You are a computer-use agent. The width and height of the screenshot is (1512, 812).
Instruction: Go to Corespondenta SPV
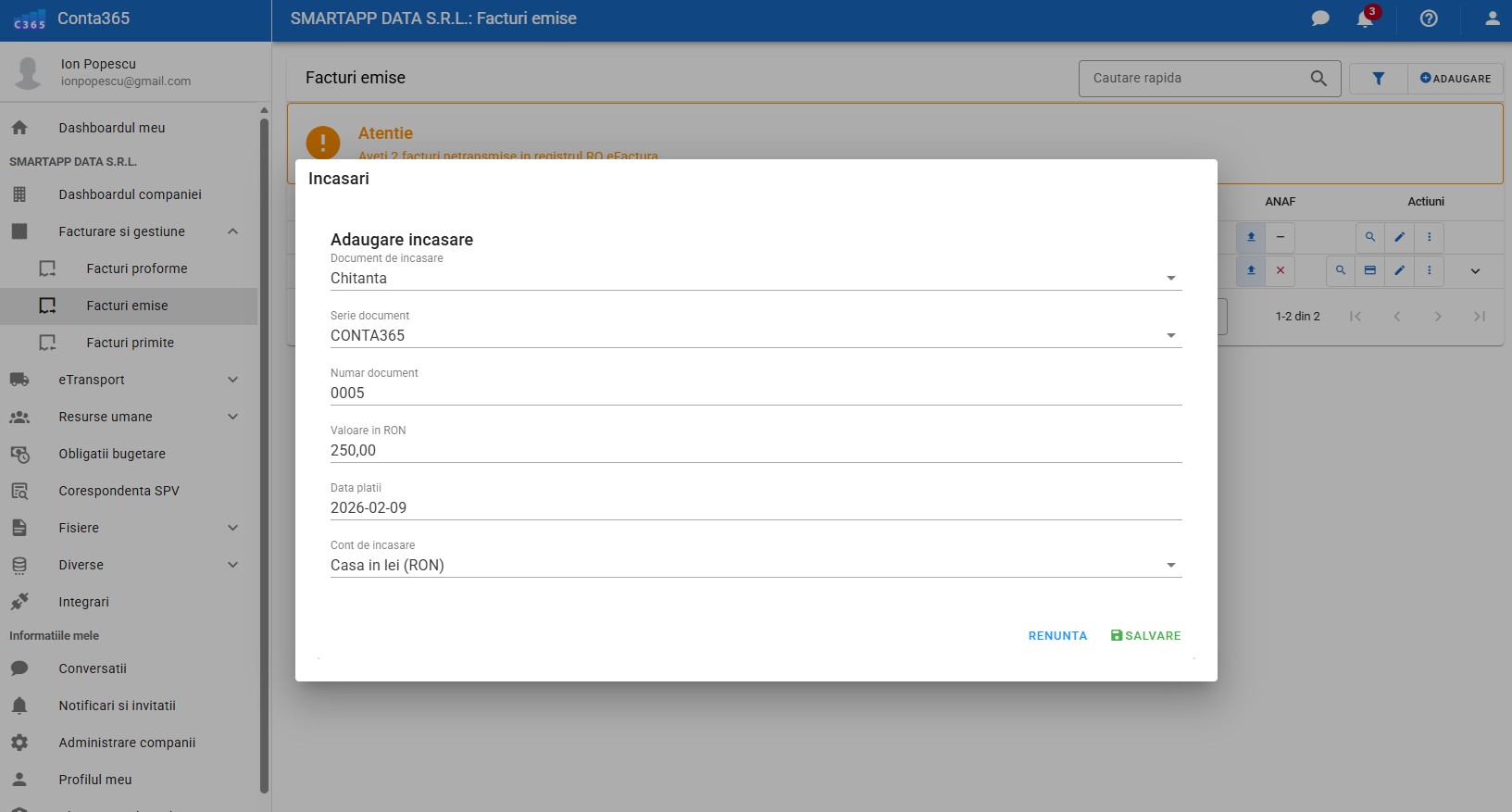119,491
